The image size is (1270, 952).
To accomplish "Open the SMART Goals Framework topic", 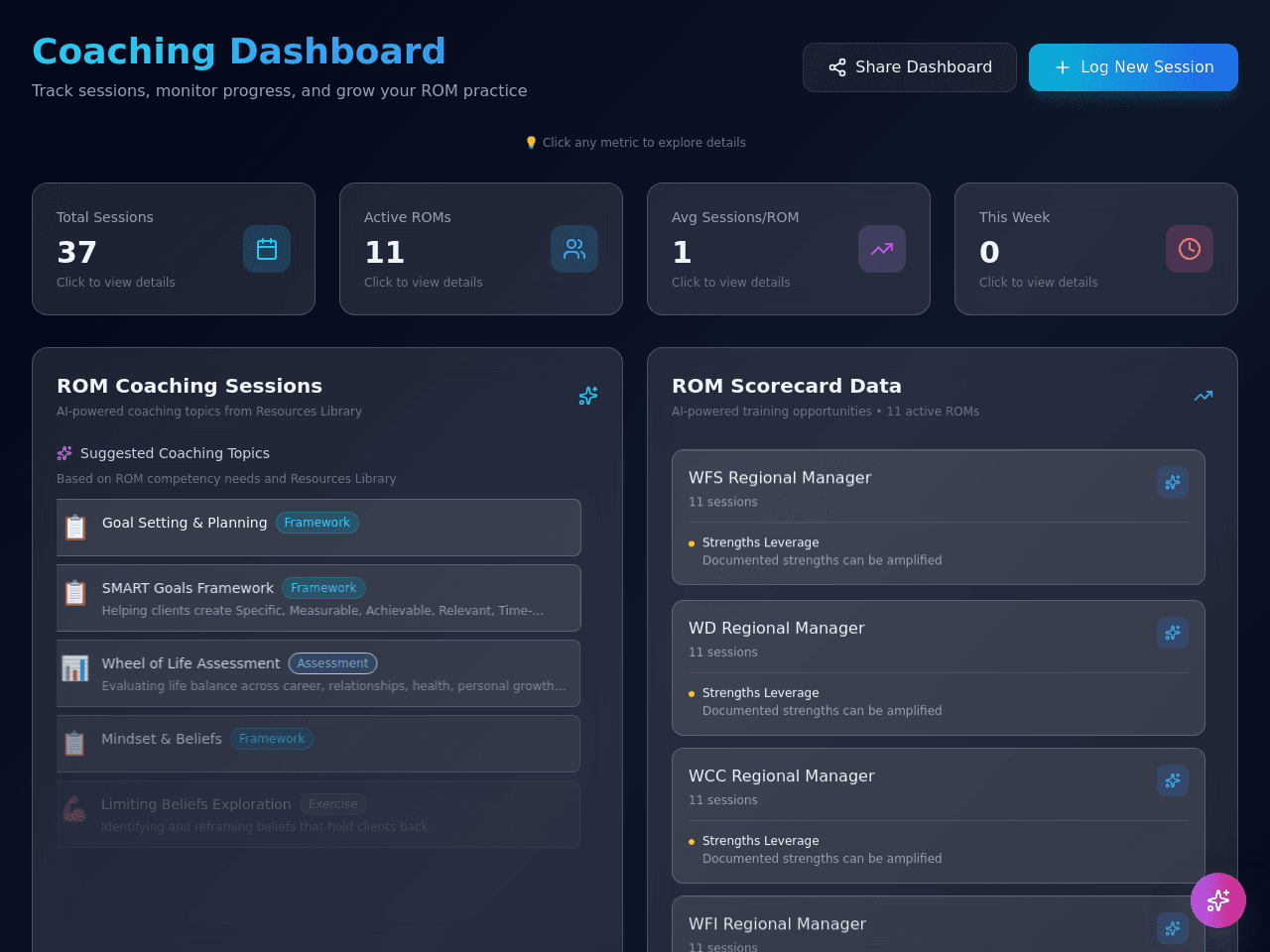I will (x=318, y=598).
